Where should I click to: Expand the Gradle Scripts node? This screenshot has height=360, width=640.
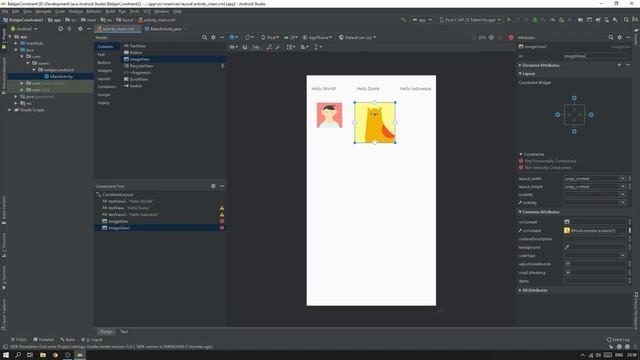pos(11,110)
